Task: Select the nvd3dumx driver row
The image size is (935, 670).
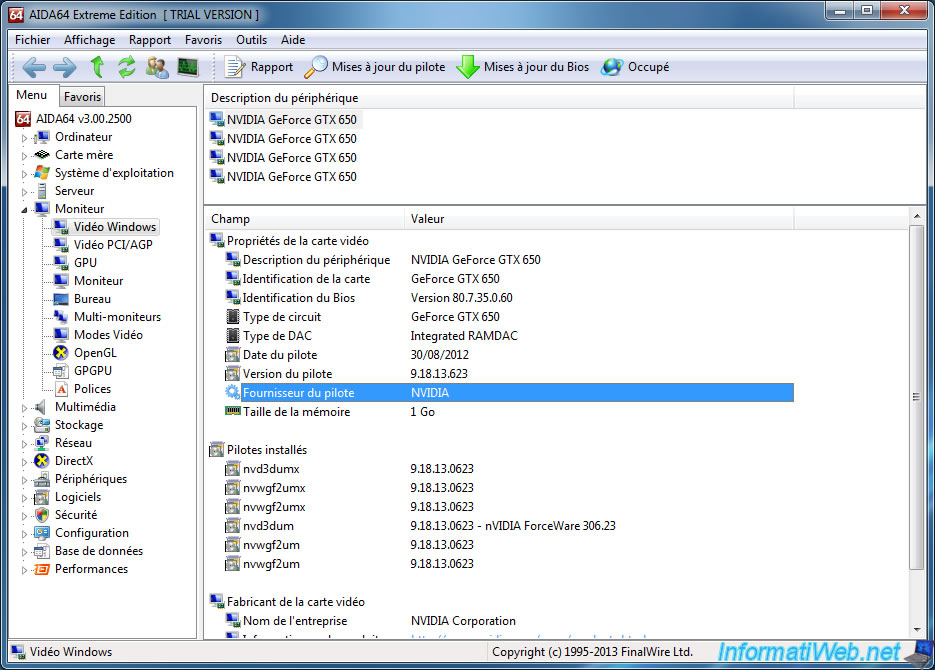Action: coord(509,469)
